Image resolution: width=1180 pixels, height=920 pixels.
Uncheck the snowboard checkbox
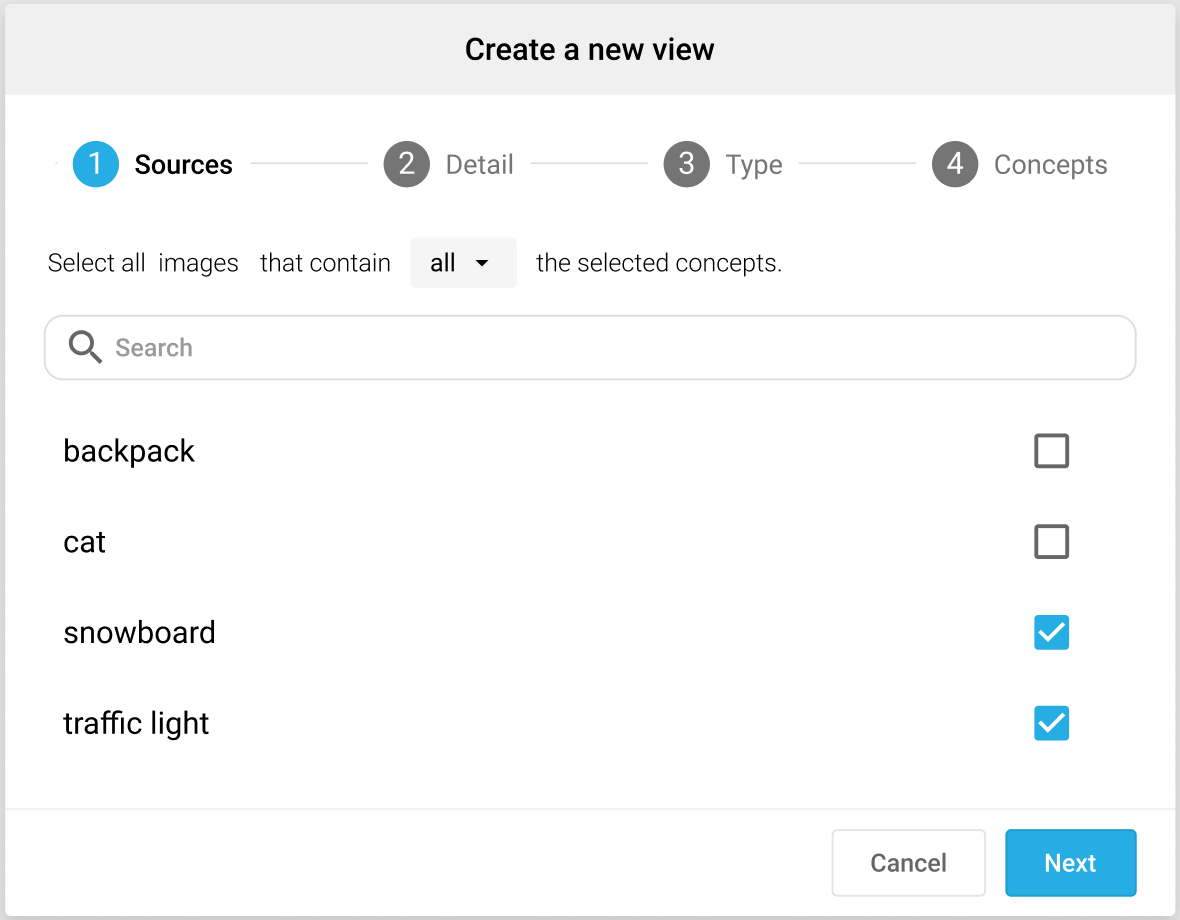pyautogui.click(x=1051, y=632)
